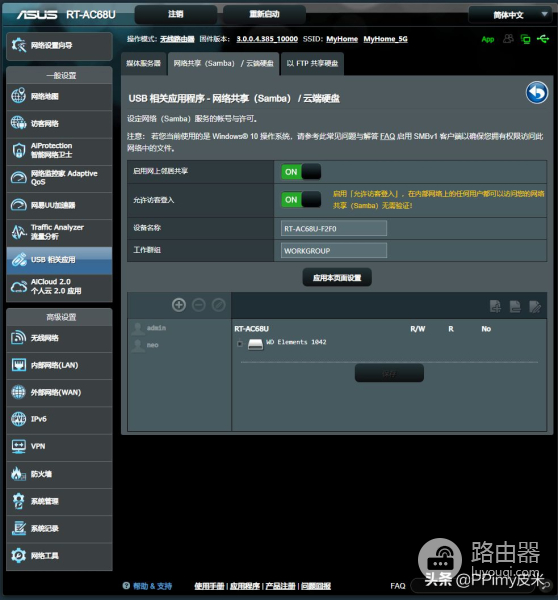Open the Network Map page
558x600 pixels.
click(59, 97)
